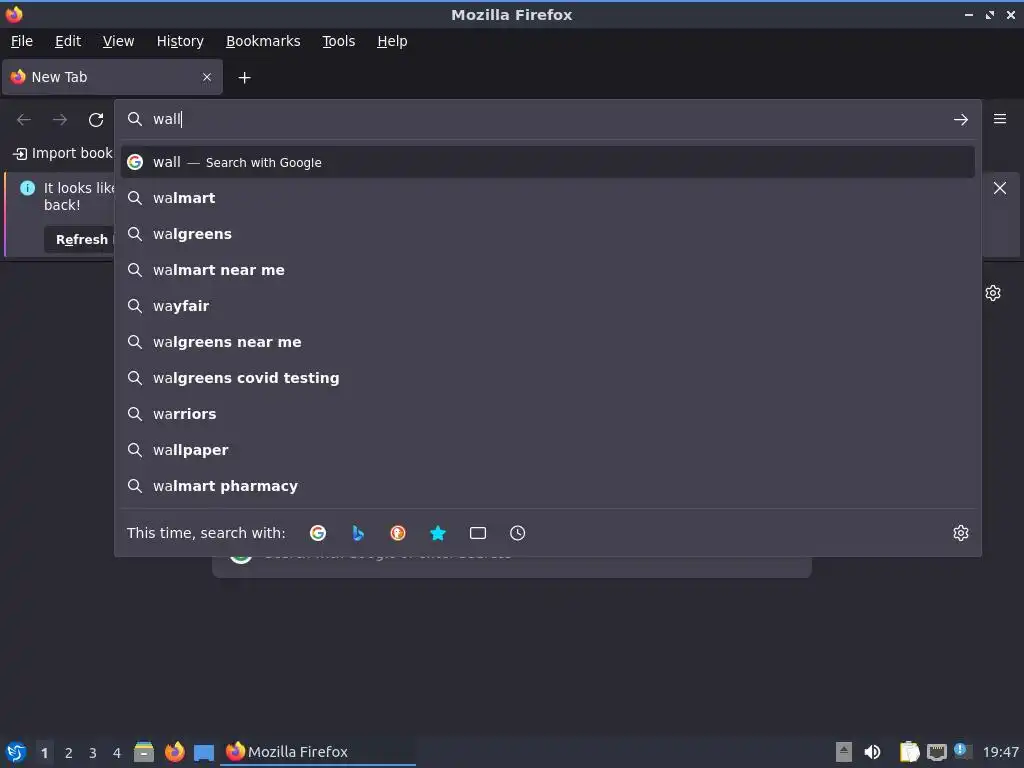
Task: Open the Help menu
Action: point(392,41)
